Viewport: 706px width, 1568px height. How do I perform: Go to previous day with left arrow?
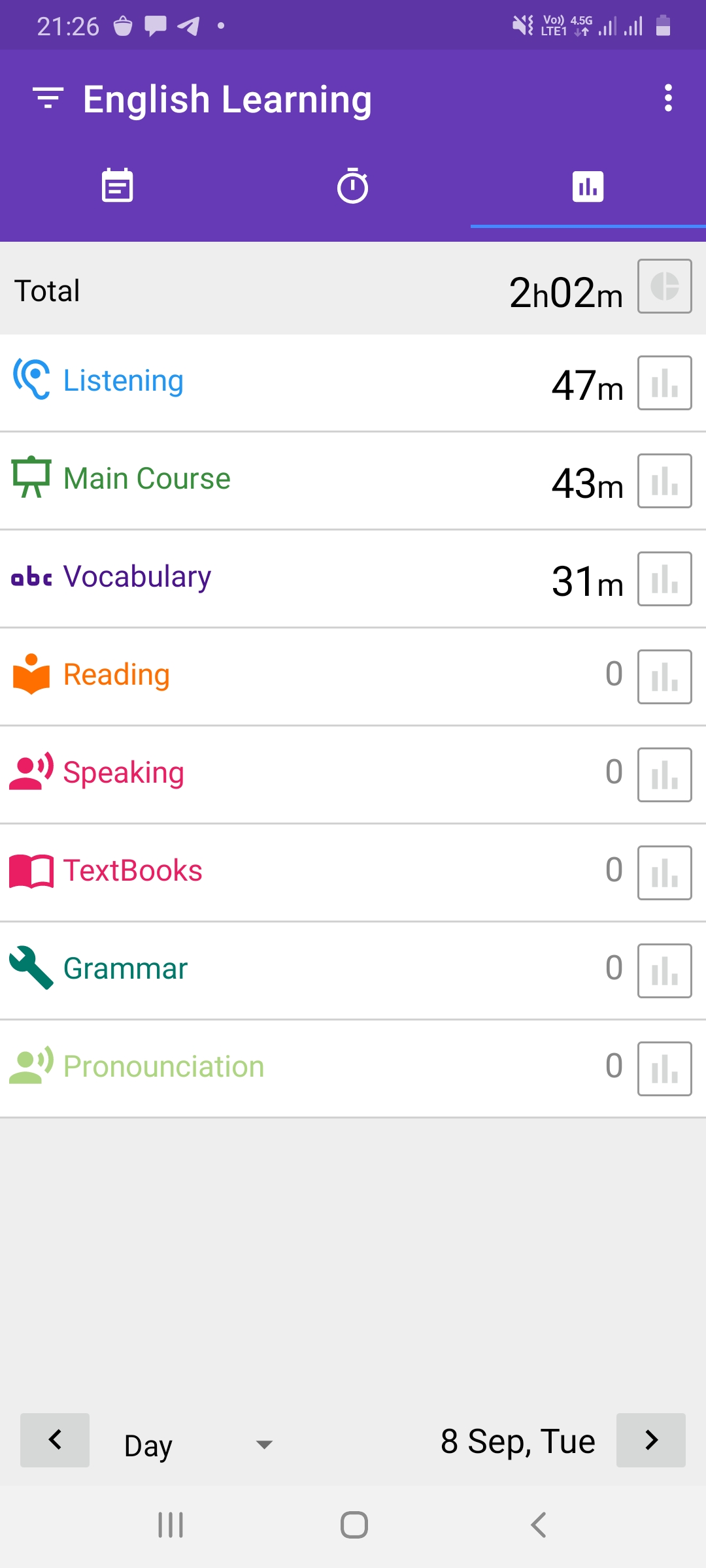[x=55, y=1440]
